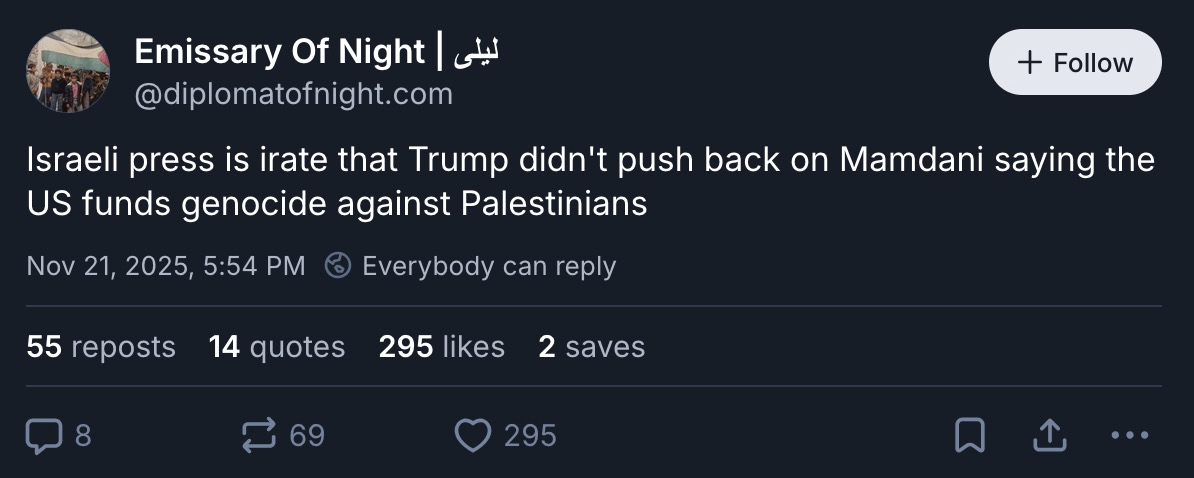View the list of 55 reposts
This screenshot has height=478, width=1194.
click(101, 347)
